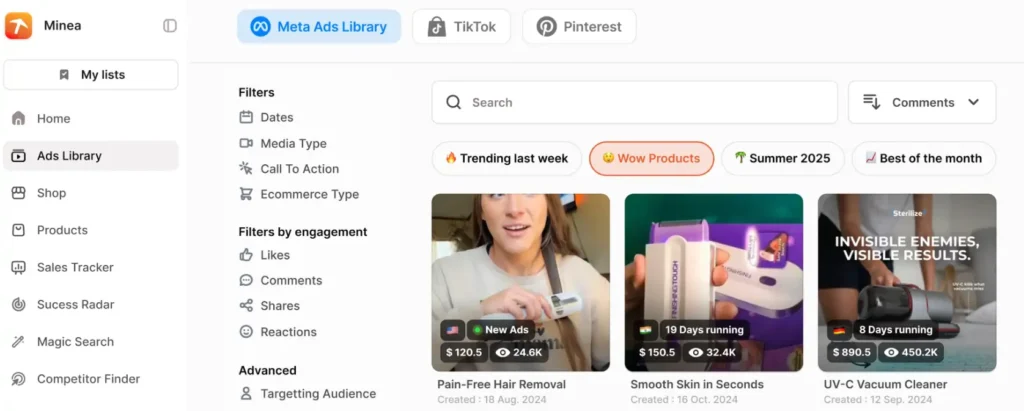Click the thumbs-up Likes icon
This screenshot has height=411, width=1024.
[246, 255]
